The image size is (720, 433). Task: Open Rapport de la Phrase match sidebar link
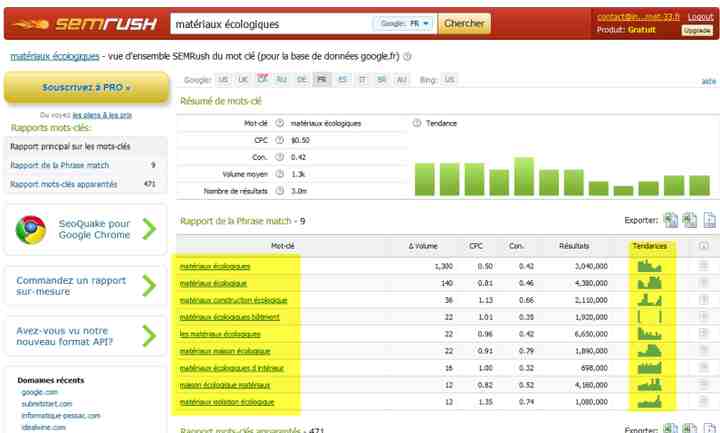[x=60, y=165]
